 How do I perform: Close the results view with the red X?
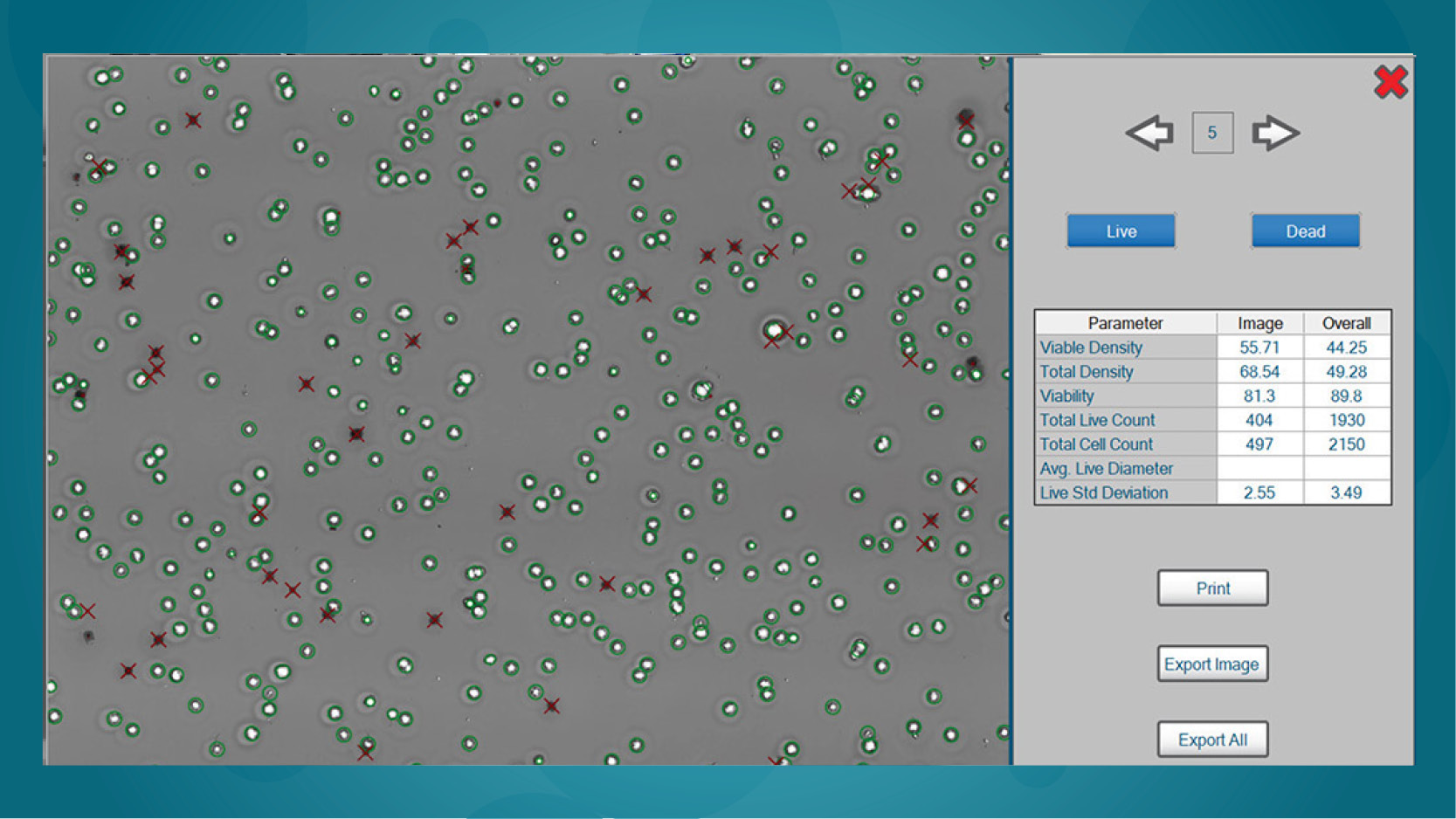pyautogui.click(x=1391, y=82)
